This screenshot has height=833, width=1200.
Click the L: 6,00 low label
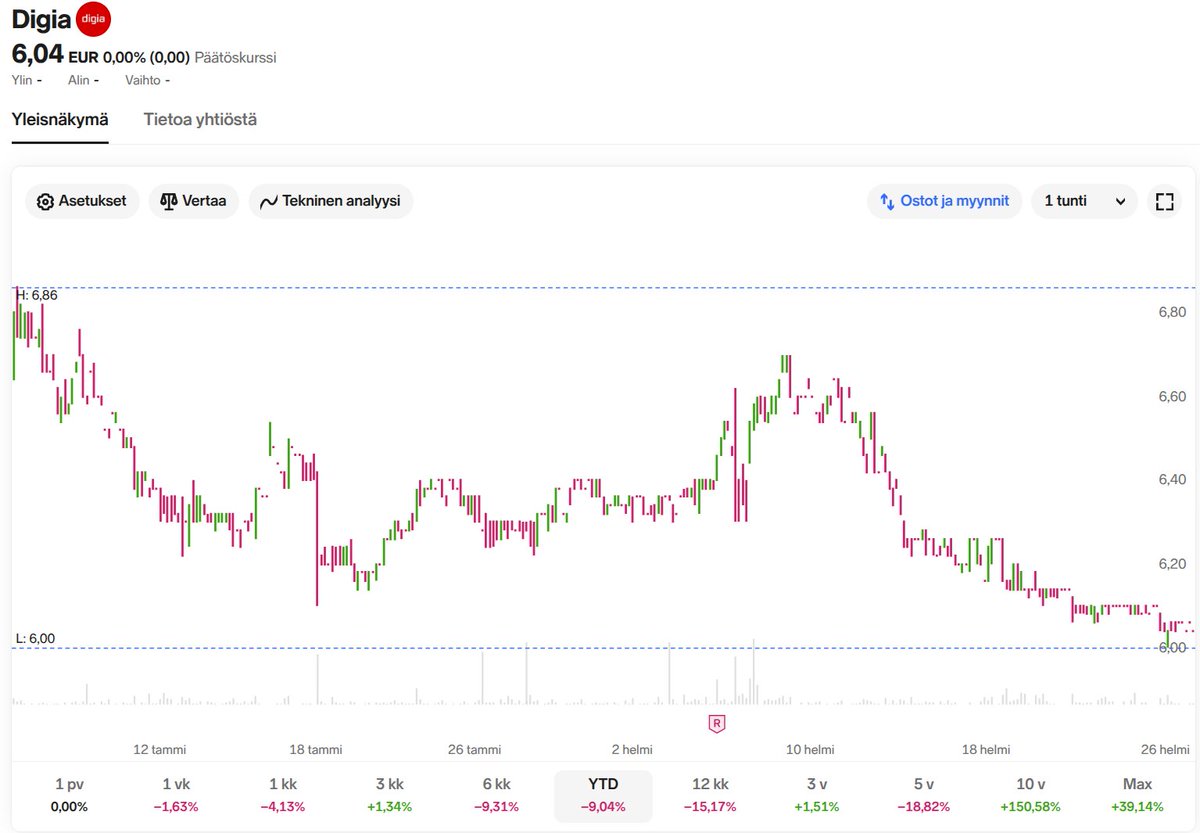coord(35,638)
